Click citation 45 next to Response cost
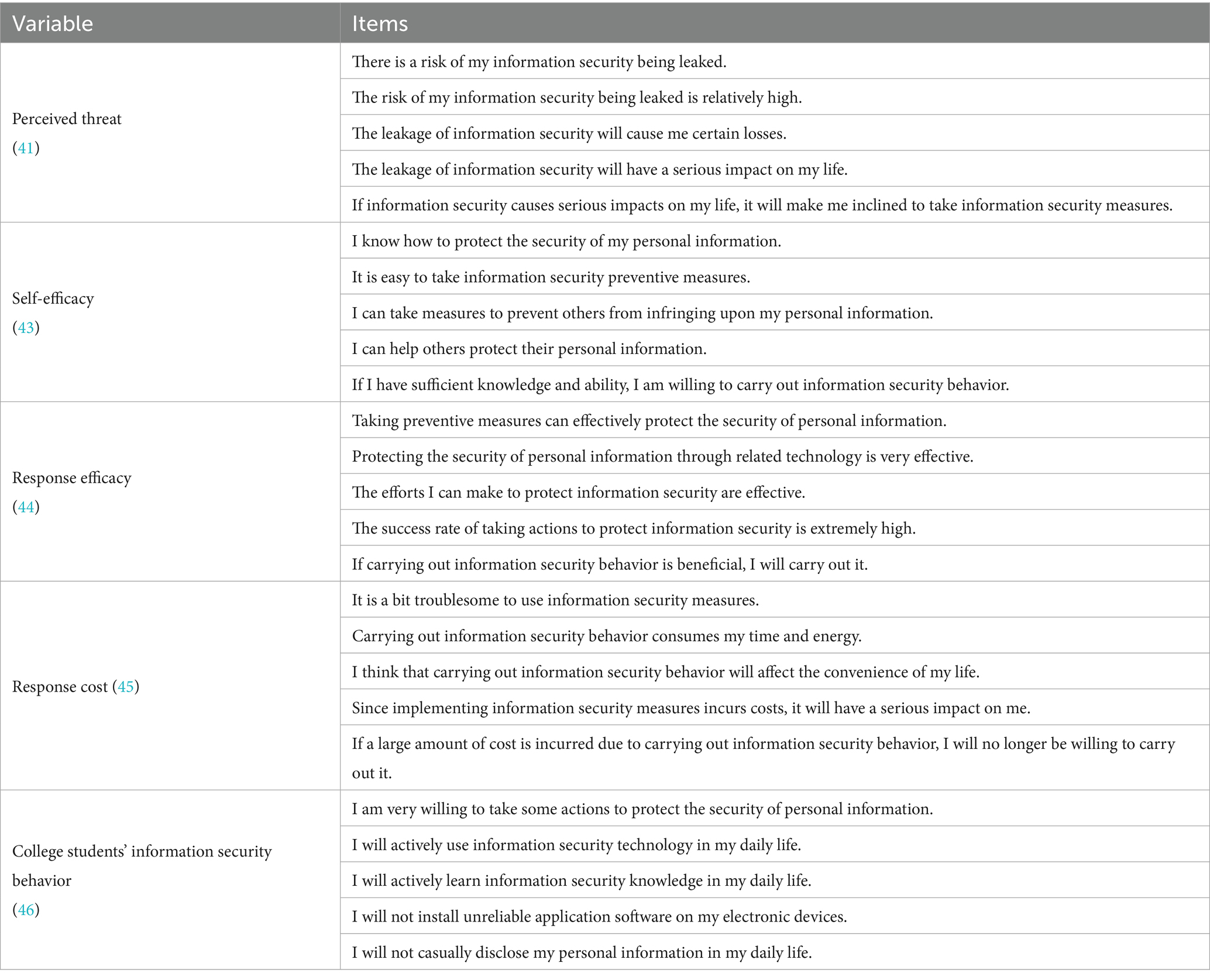 pyautogui.click(x=126, y=686)
